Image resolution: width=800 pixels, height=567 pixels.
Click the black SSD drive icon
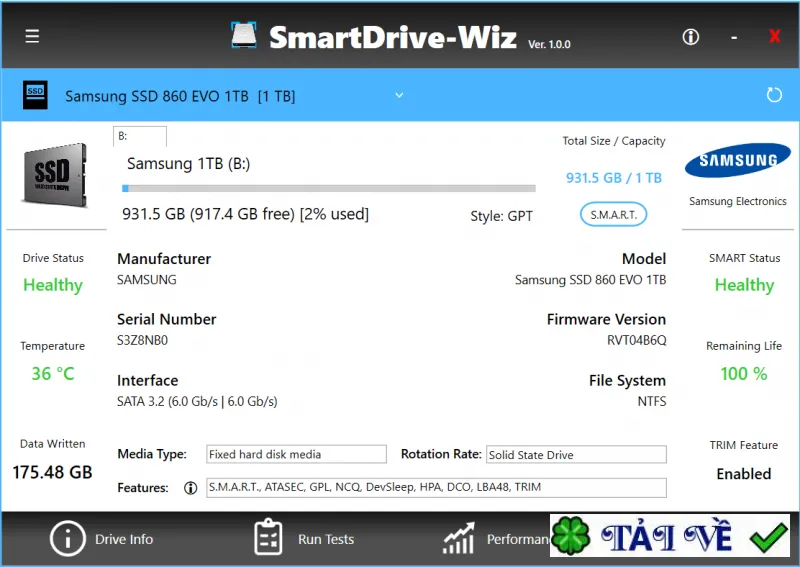click(x=35, y=95)
